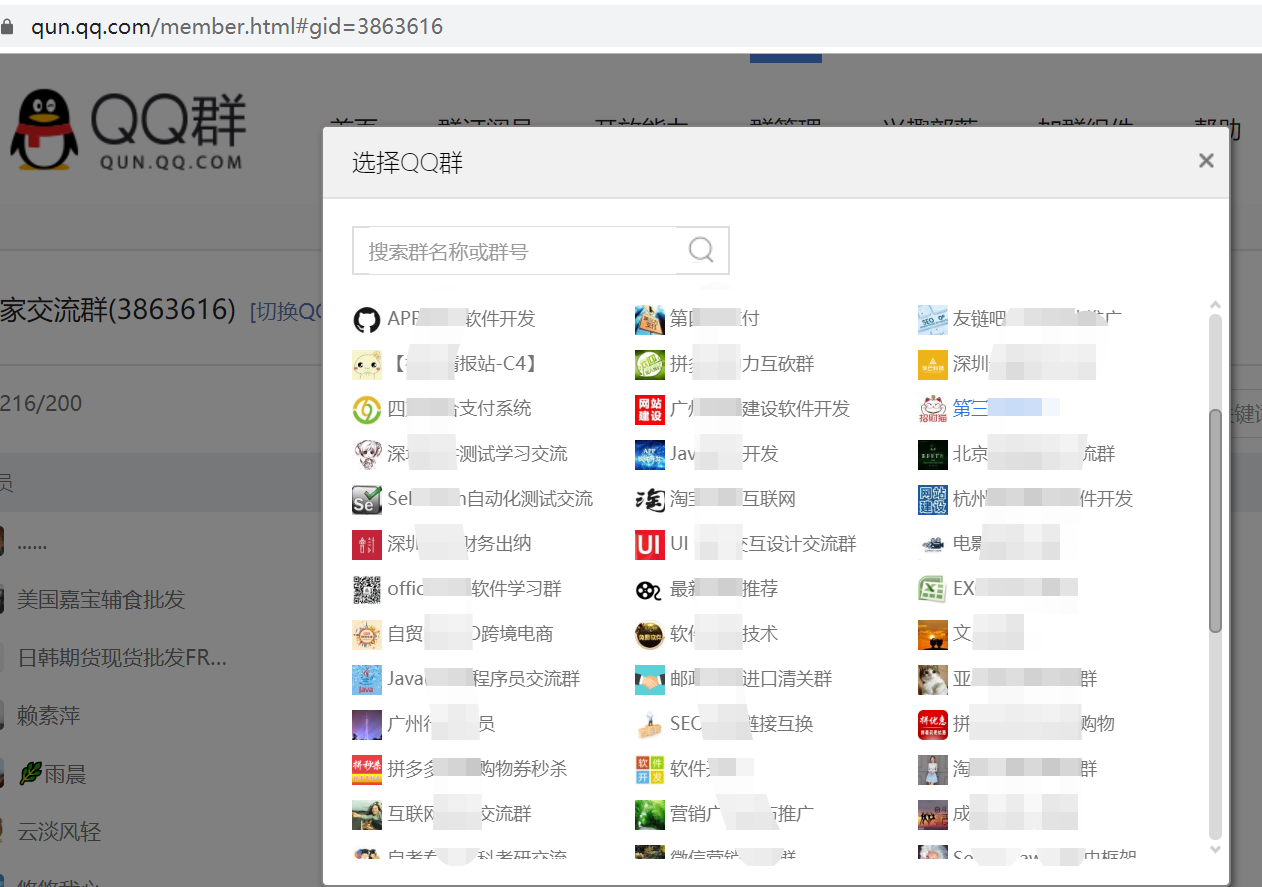Select member 赖素萍 in the member list
Screen dimensions: 1262x887
(x=47, y=715)
